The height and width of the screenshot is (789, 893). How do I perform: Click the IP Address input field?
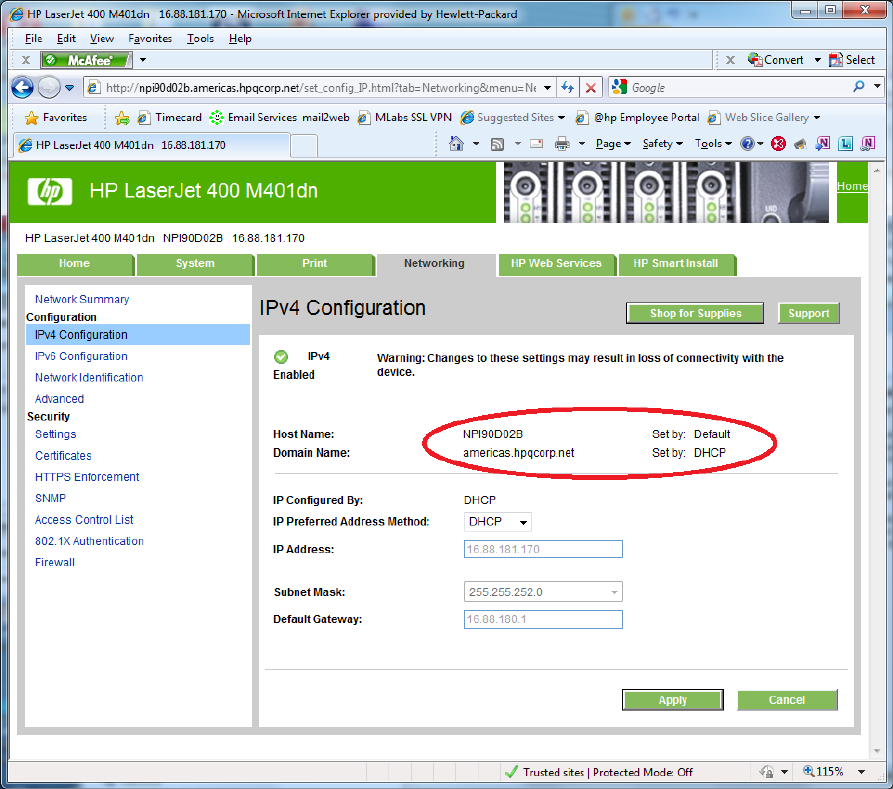543,549
